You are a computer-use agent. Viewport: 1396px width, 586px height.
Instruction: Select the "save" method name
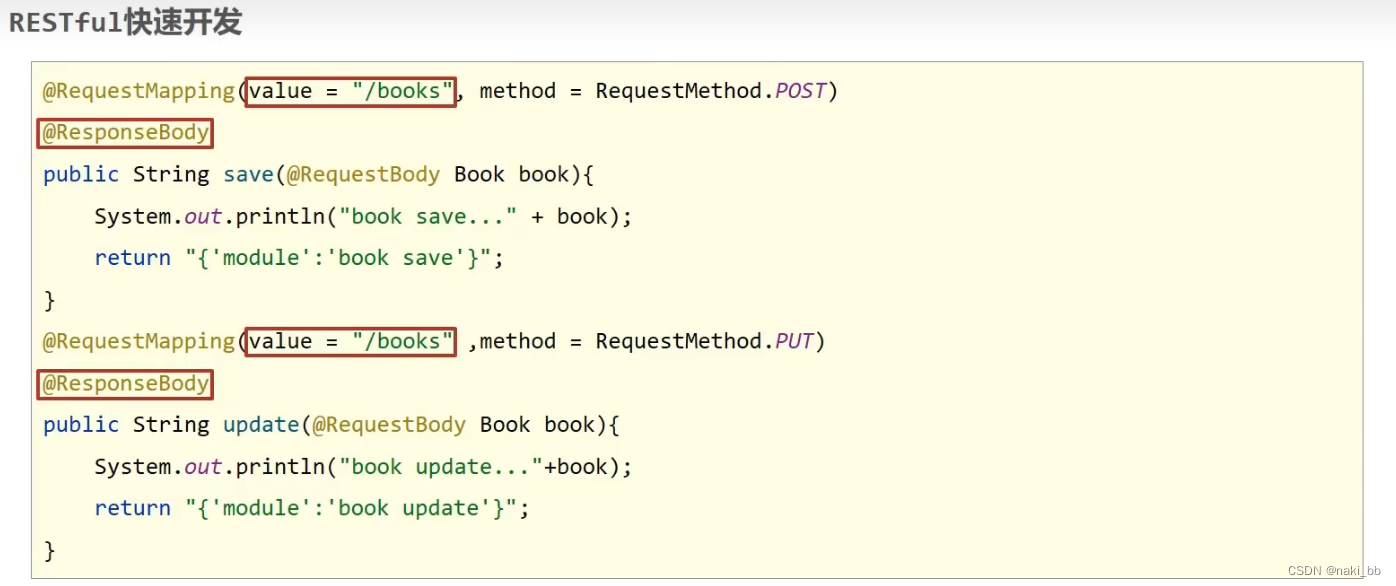click(x=248, y=174)
